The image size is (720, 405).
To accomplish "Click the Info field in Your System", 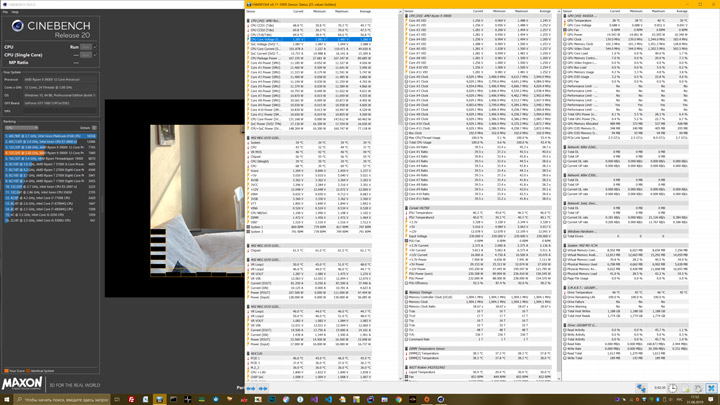I will (x=60, y=111).
